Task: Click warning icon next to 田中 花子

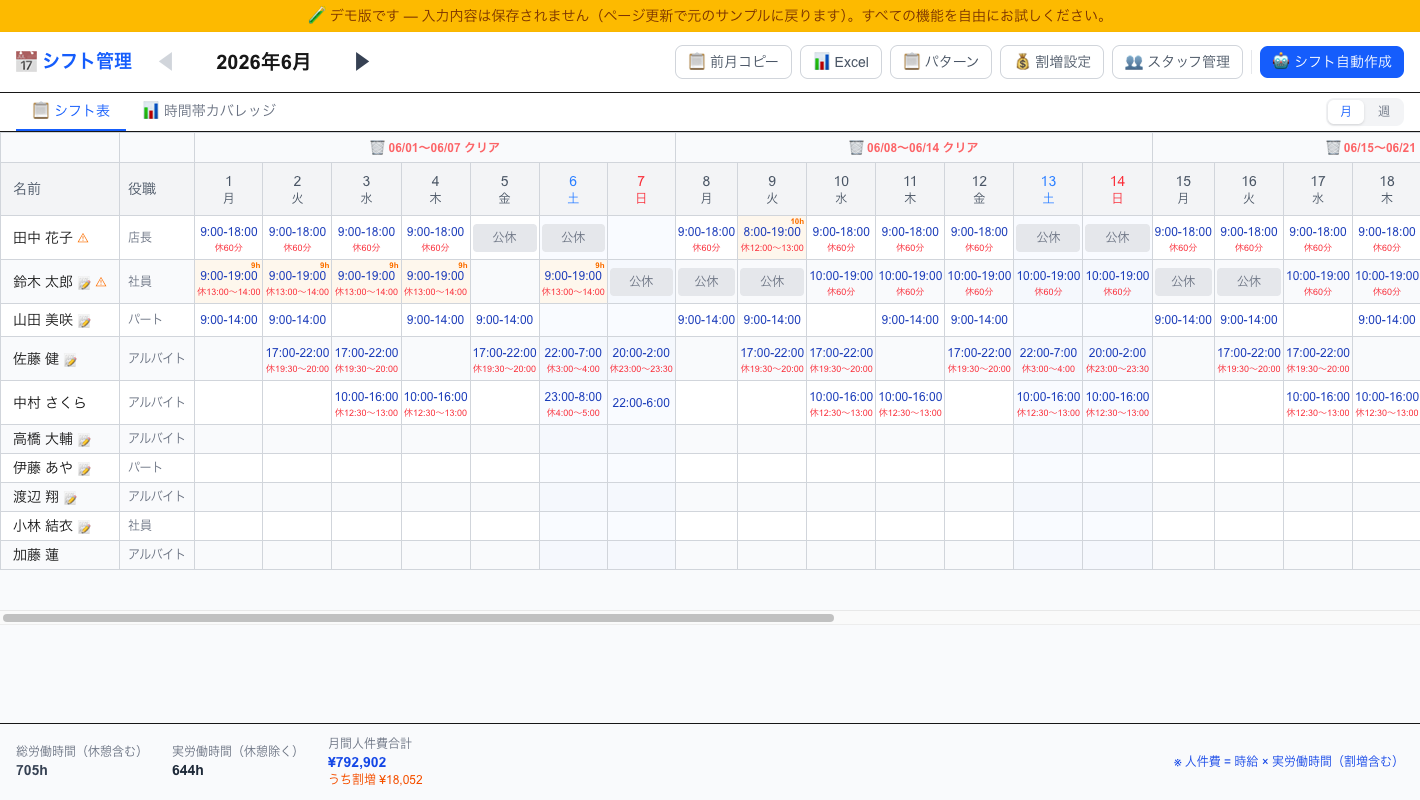Action: pos(83,238)
